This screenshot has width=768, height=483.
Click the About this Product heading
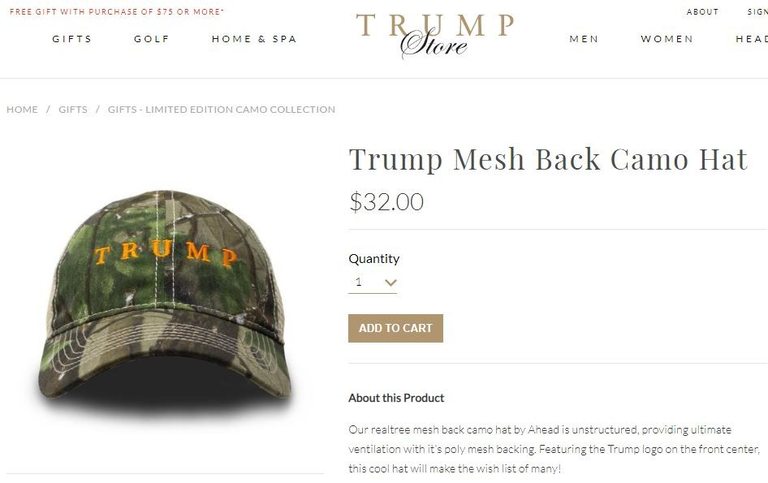pyautogui.click(x=396, y=398)
